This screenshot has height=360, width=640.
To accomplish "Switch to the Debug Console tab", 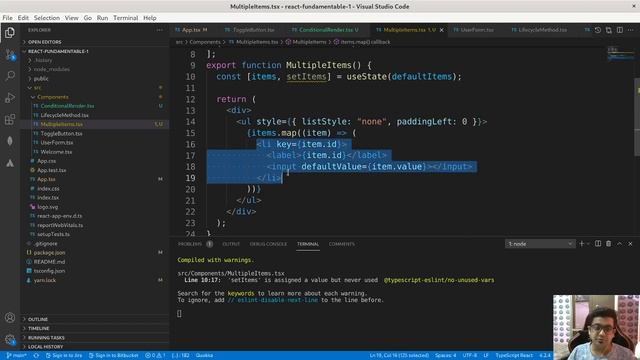I will (x=268, y=244).
